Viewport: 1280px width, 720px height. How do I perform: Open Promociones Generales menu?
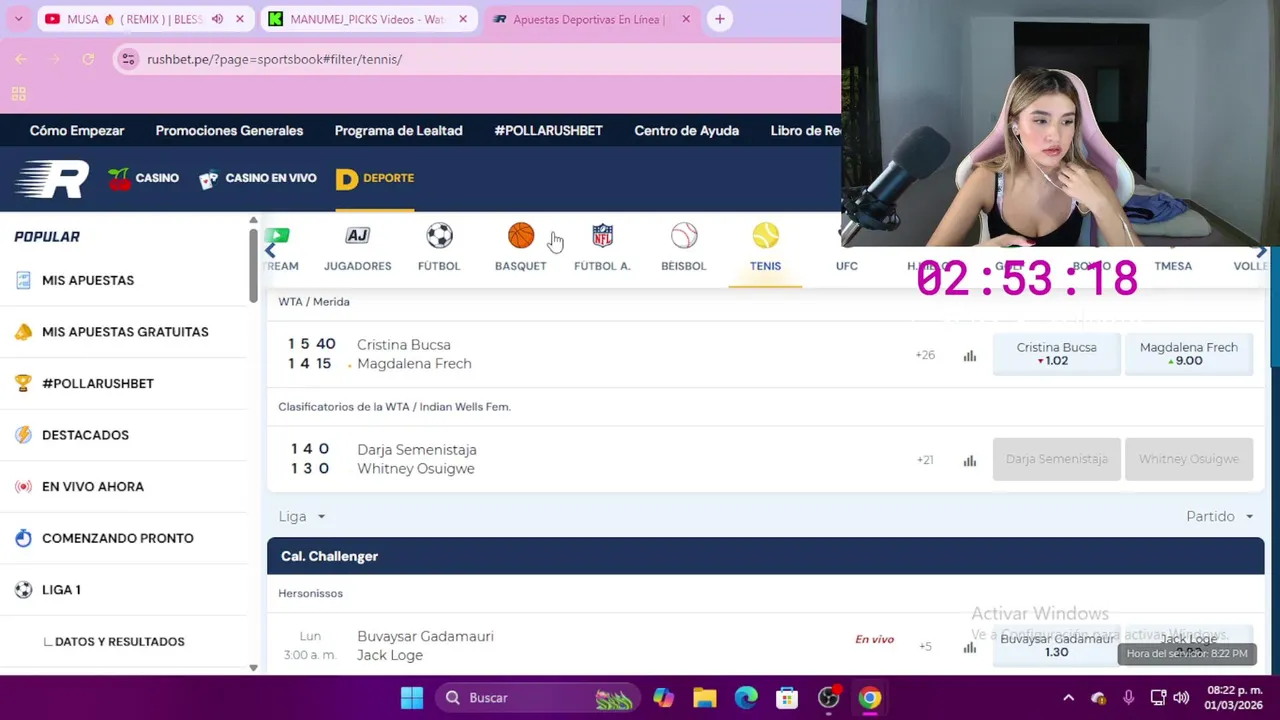(x=229, y=131)
